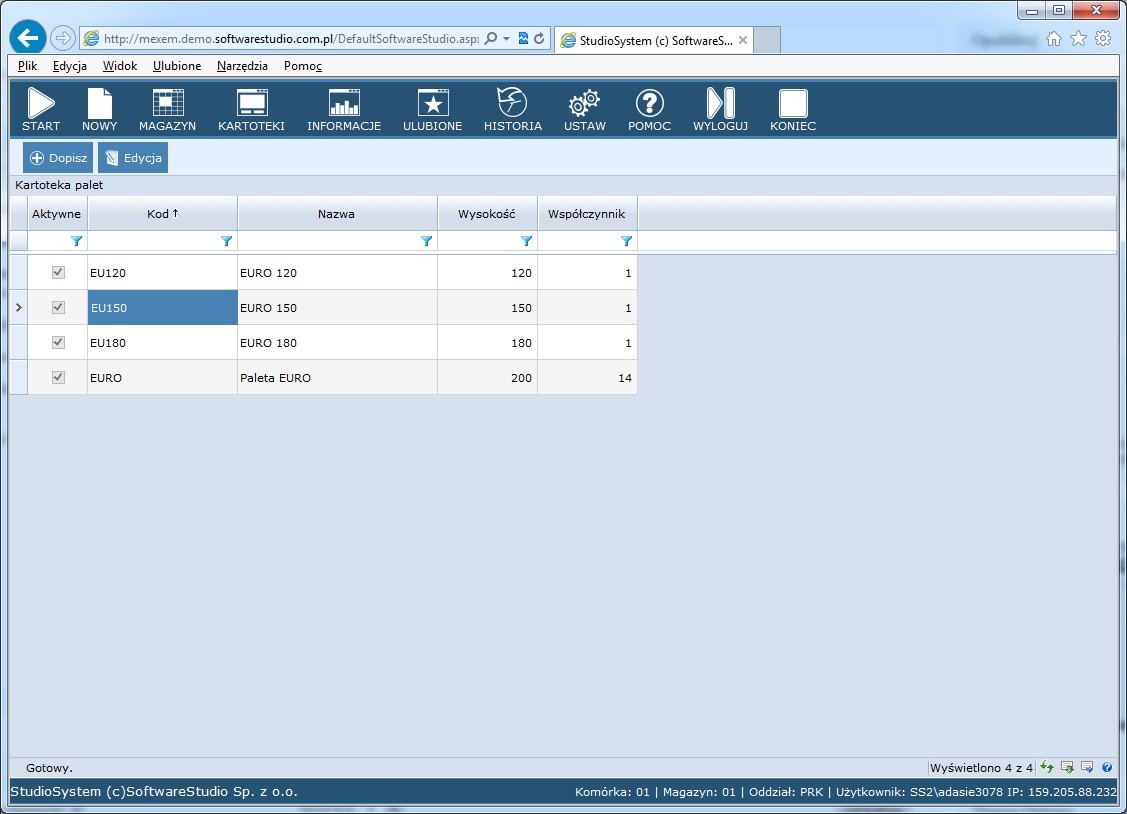Image resolution: width=1127 pixels, height=814 pixels.
Task: Open the Pomoc menu
Action: [303, 66]
